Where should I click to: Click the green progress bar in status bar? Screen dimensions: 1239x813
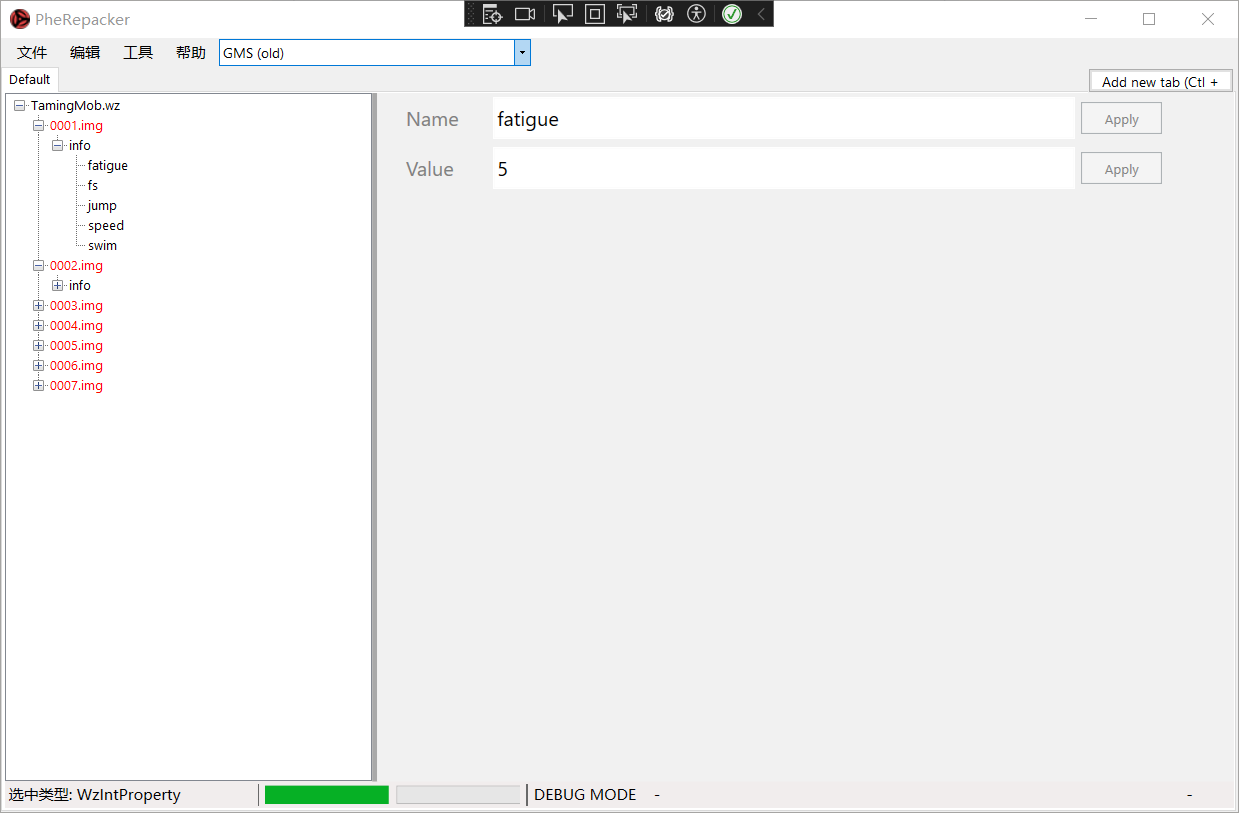point(326,795)
